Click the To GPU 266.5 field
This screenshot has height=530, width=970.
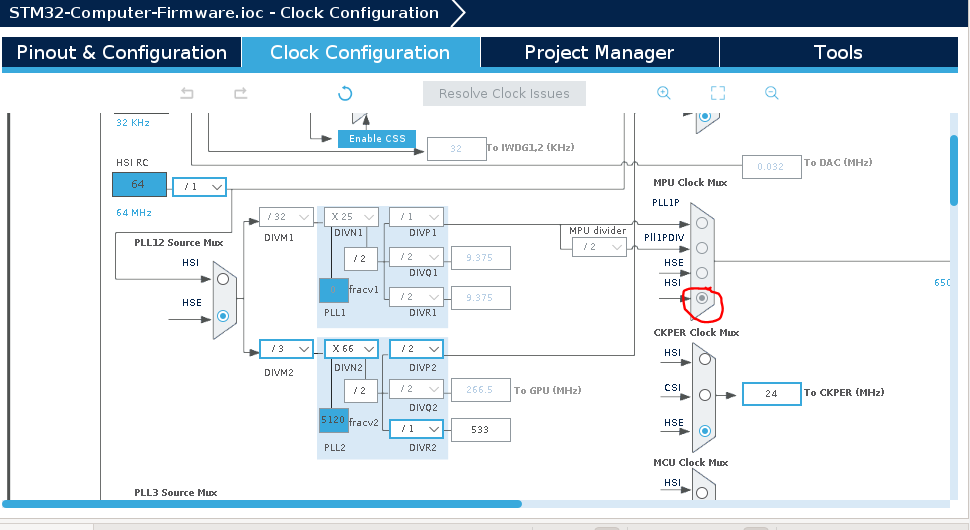tap(481, 390)
